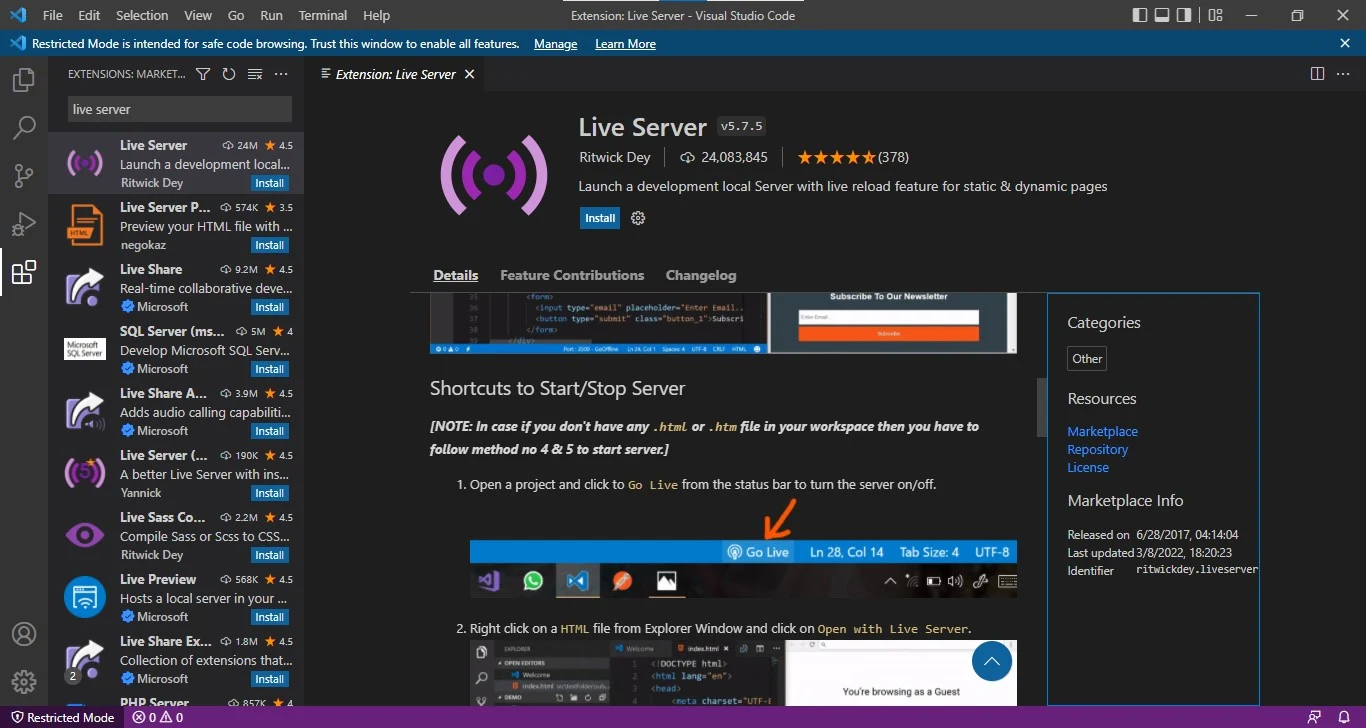Refresh the extensions list
The width and height of the screenshot is (1366, 728).
[229, 74]
